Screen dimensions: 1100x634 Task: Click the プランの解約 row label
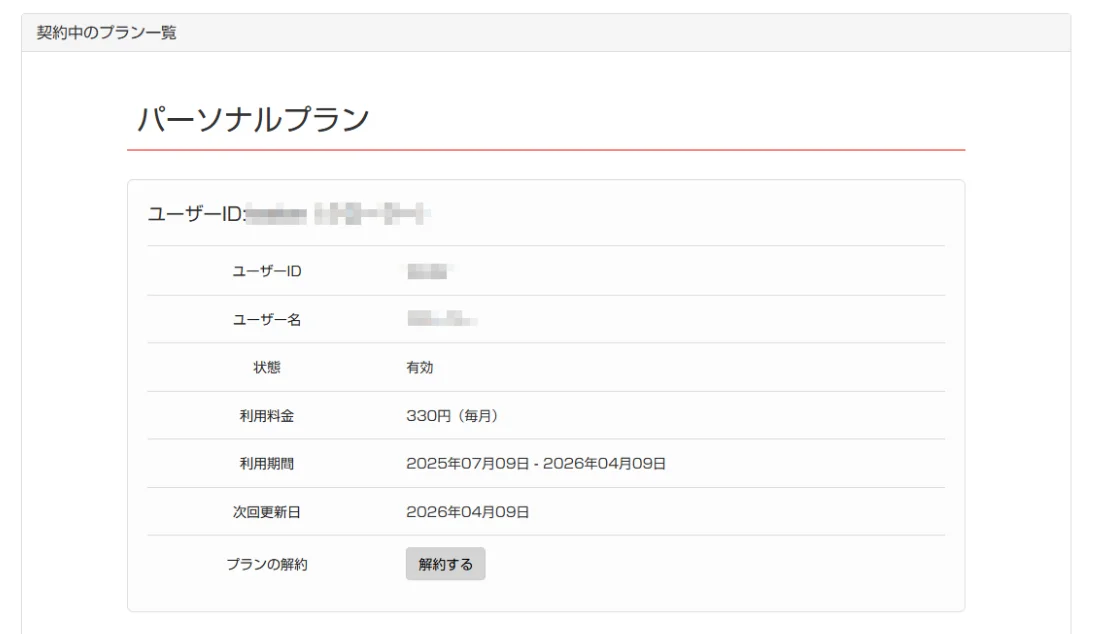266,564
